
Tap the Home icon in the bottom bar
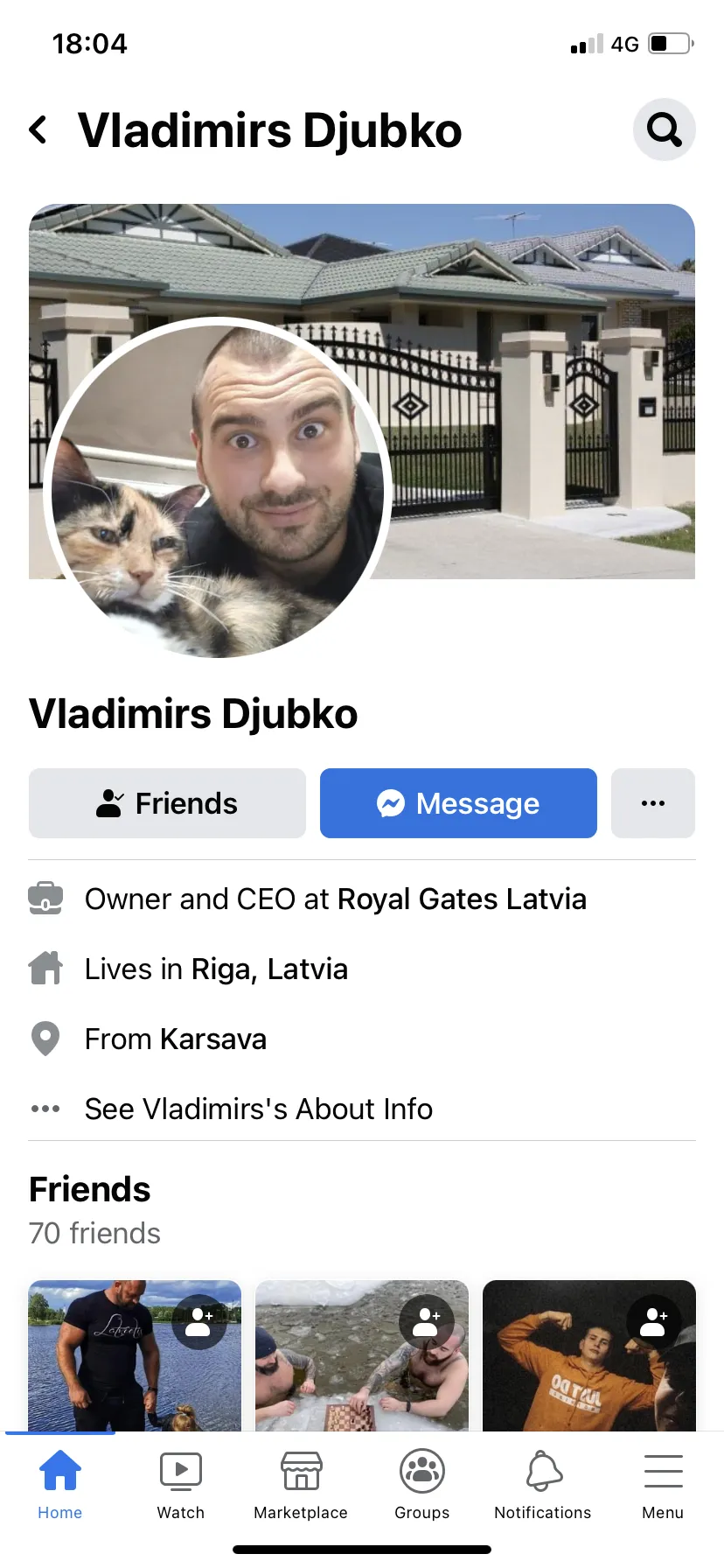[x=60, y=1487]
